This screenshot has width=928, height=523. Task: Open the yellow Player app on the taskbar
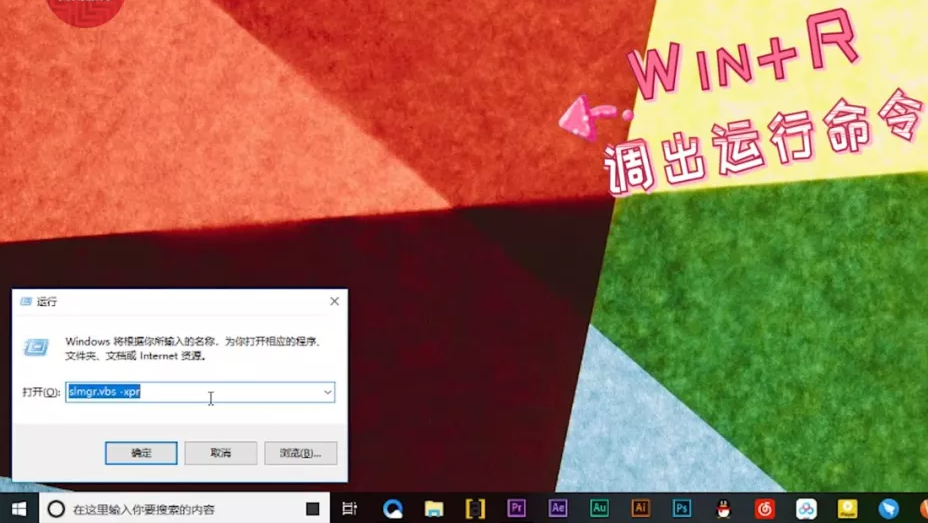[x=848, y=509]
